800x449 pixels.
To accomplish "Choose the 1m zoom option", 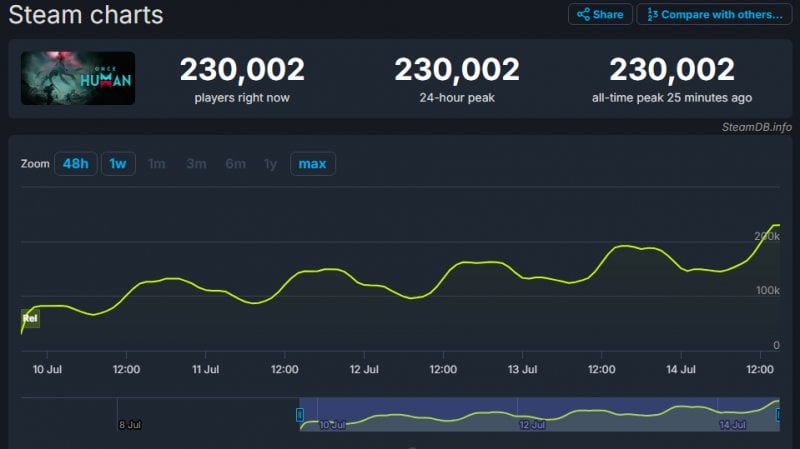I will tap(157, 163).
